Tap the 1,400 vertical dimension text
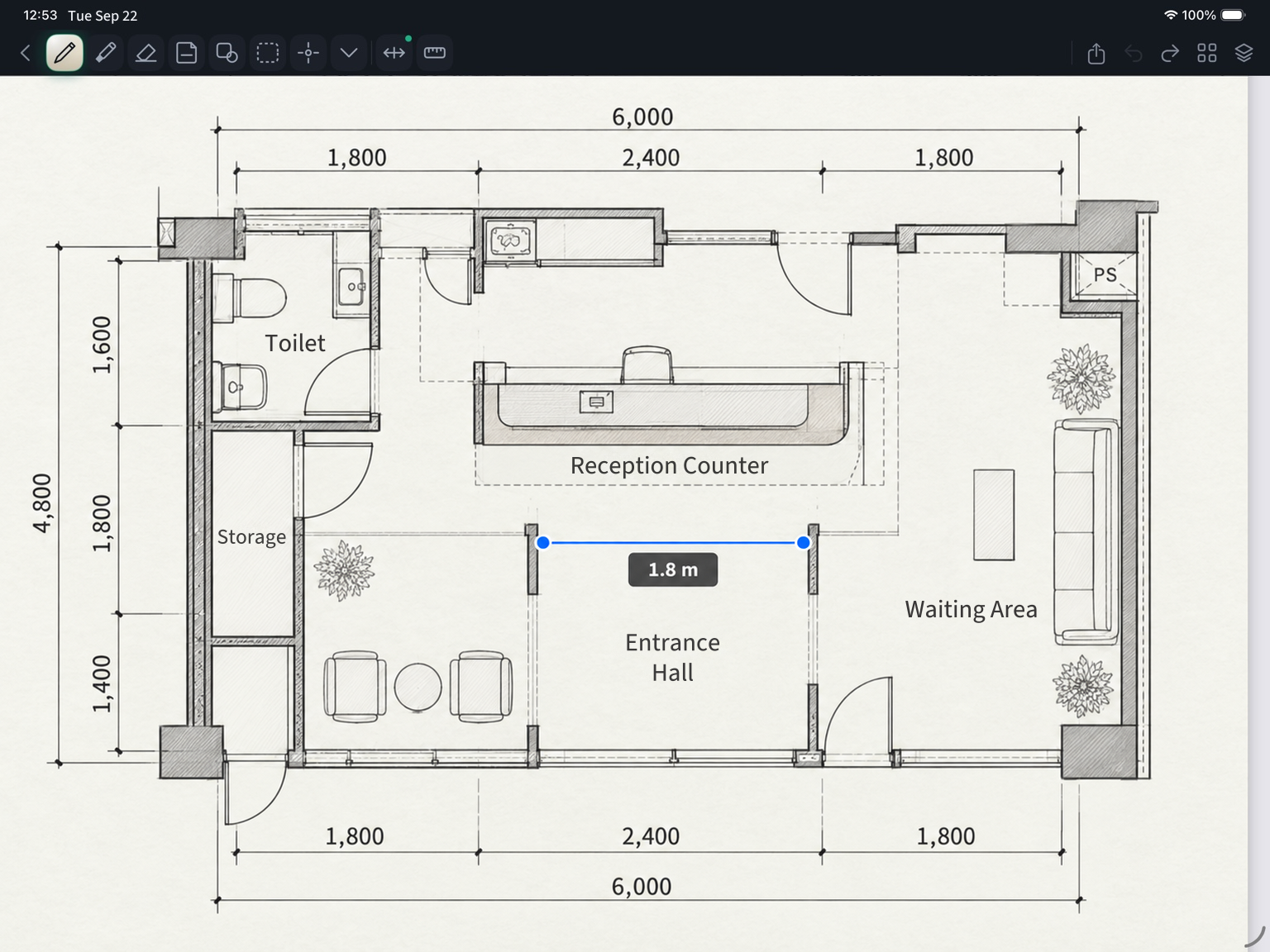1270x952 pixels. (101, 684)
